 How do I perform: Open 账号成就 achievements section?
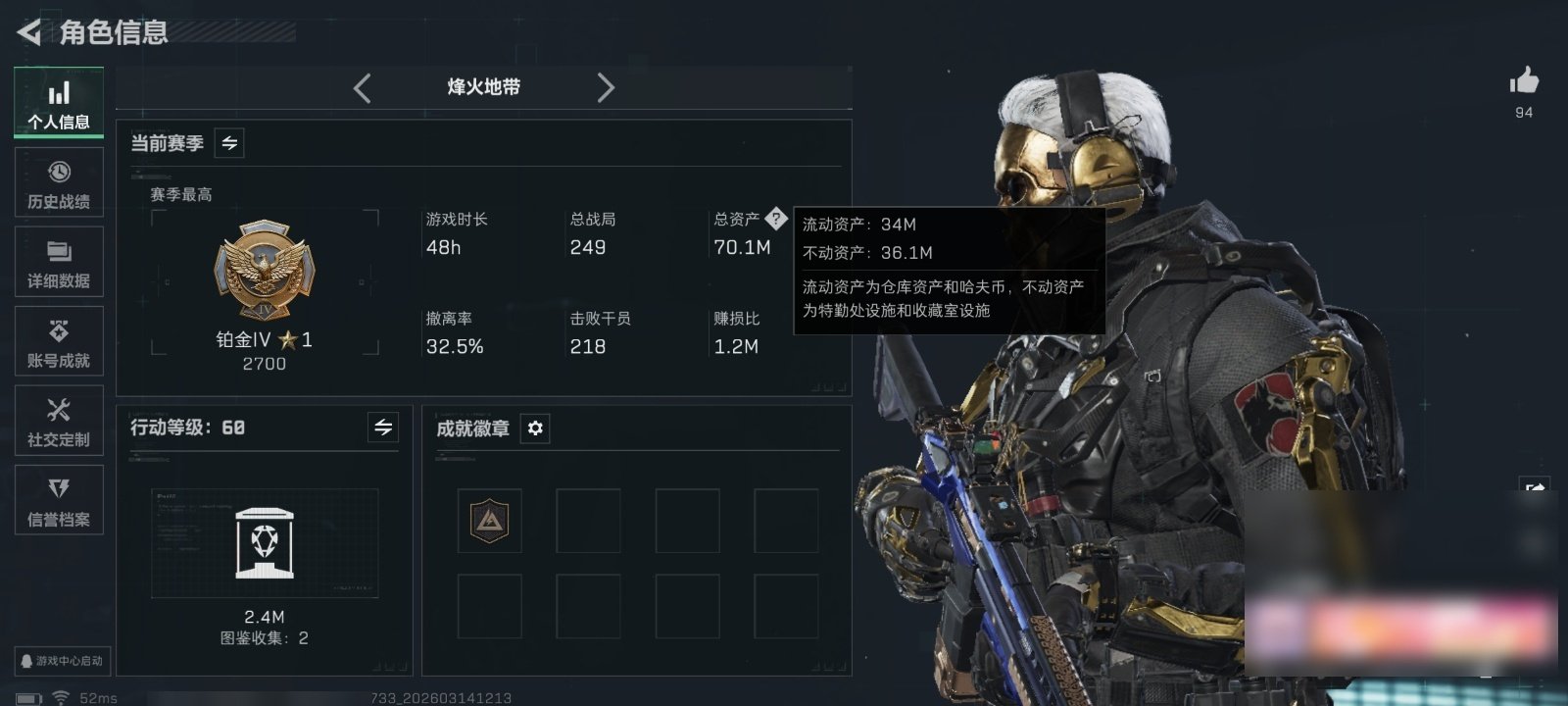pos(59,341)
